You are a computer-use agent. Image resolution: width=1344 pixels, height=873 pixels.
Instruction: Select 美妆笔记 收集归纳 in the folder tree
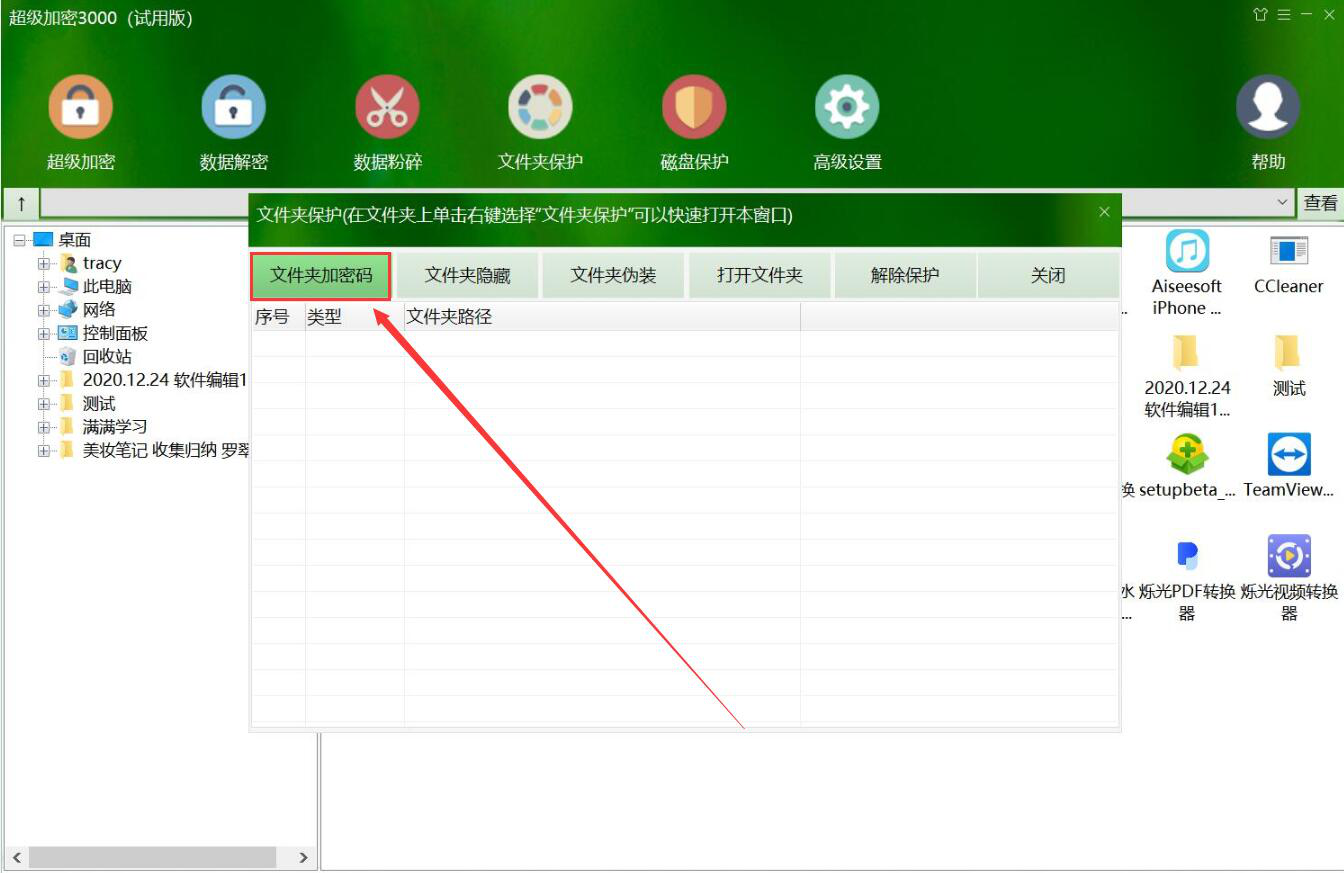click(x=165, y=450)
